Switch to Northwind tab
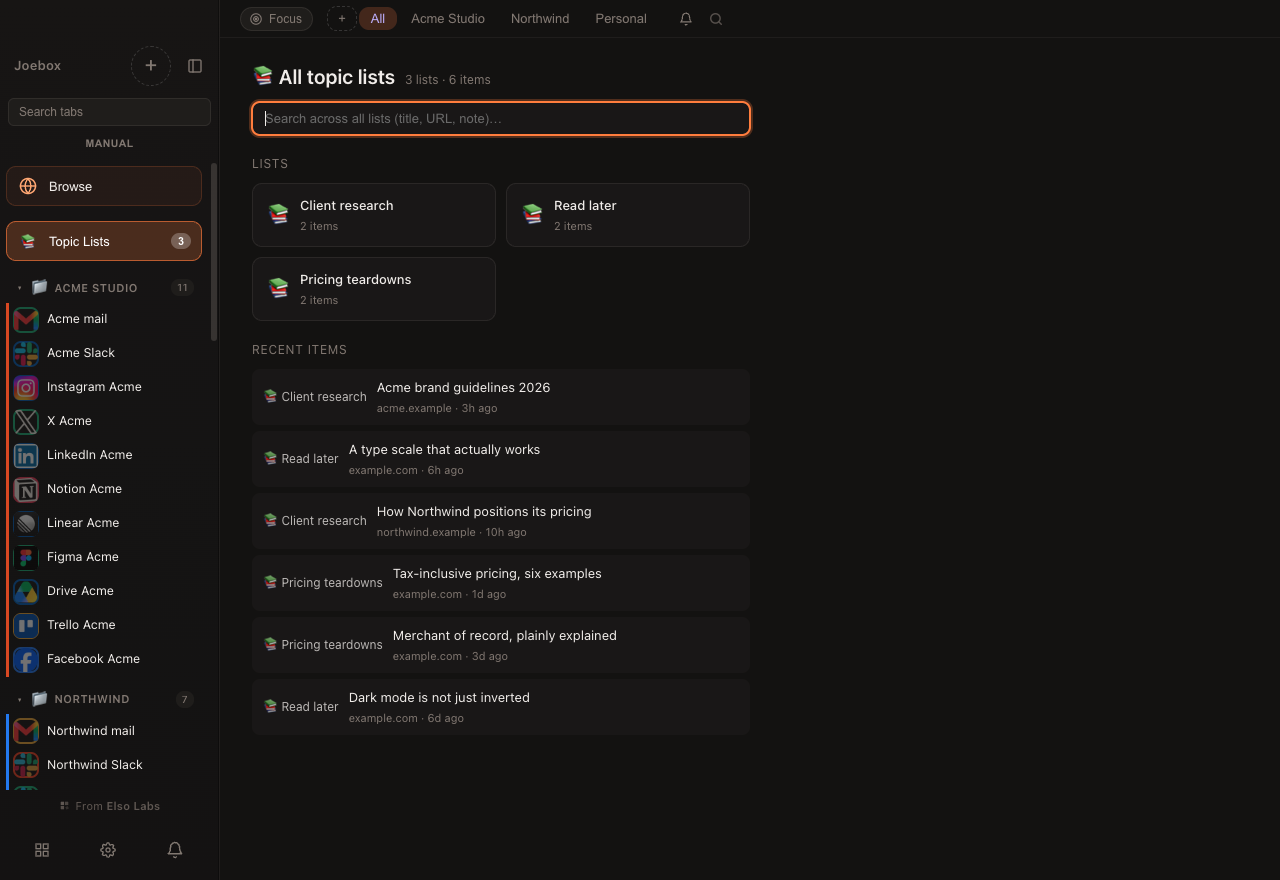The height and width of the screenshot is (880, 1280). pos(540,19)
